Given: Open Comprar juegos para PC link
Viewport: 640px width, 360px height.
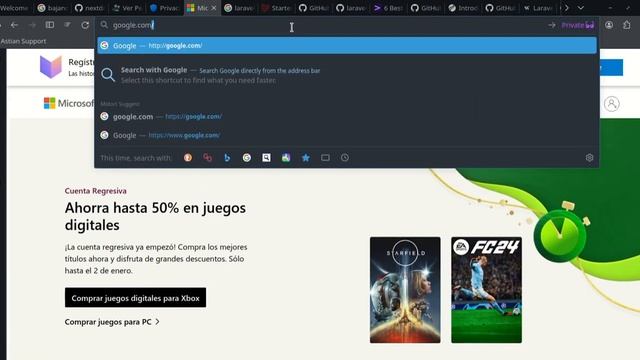Looking at the screenshot, I should [x=112, y=322].
